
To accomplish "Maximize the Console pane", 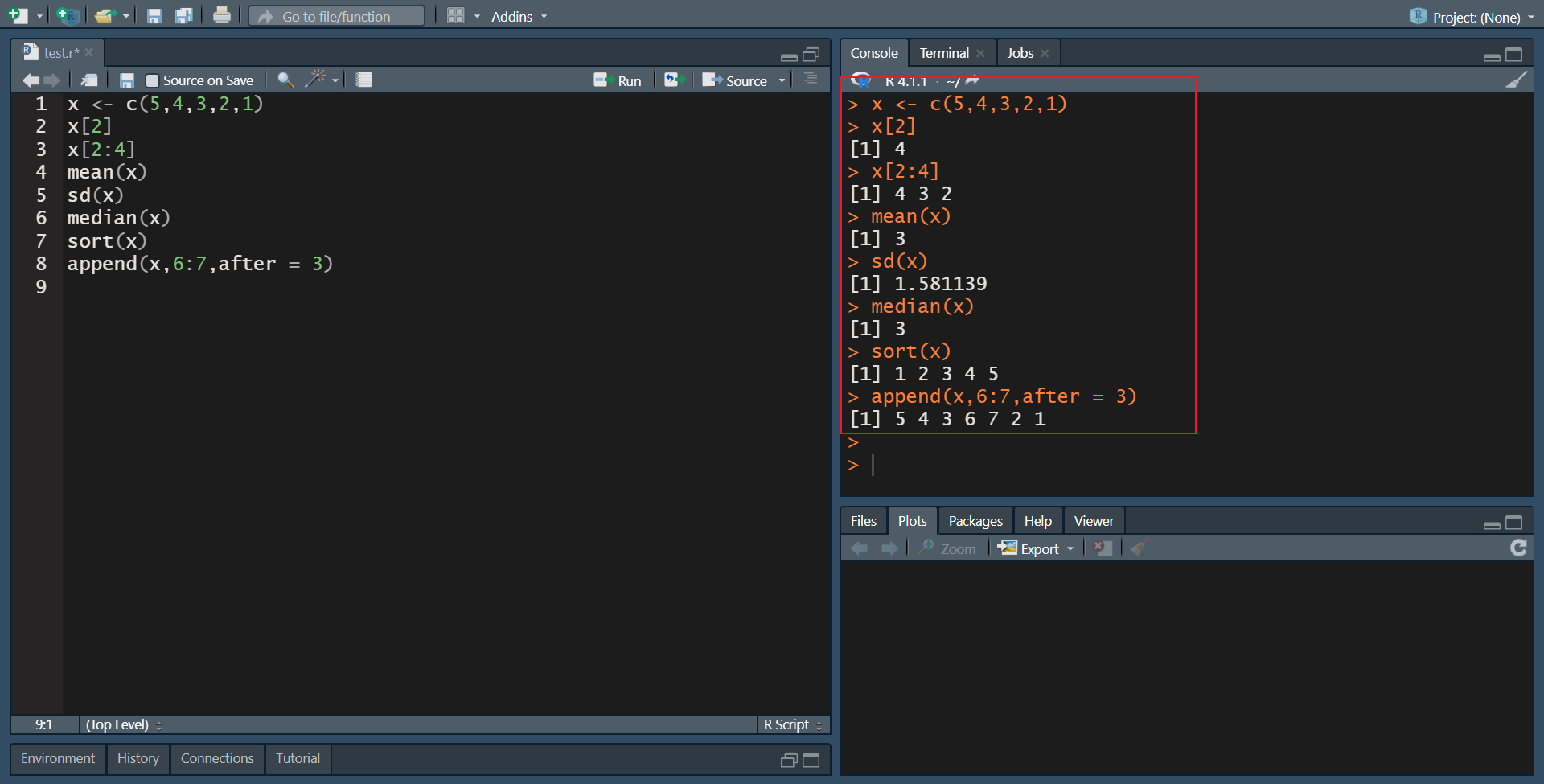I will (1514, 54).
